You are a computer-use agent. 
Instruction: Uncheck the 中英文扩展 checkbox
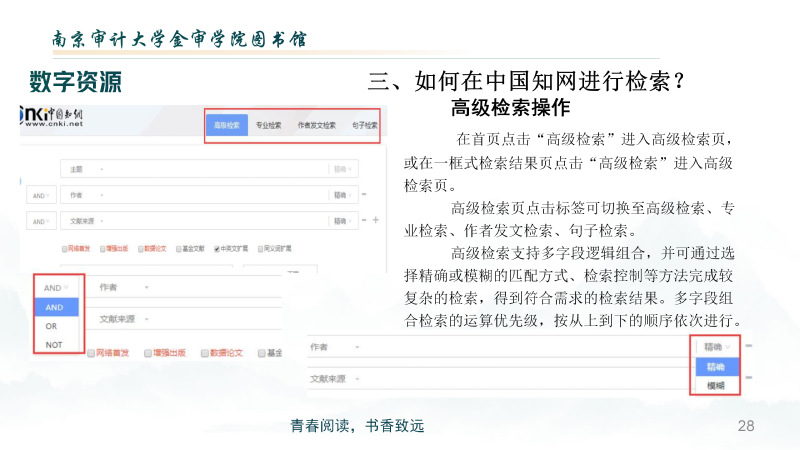216,249
